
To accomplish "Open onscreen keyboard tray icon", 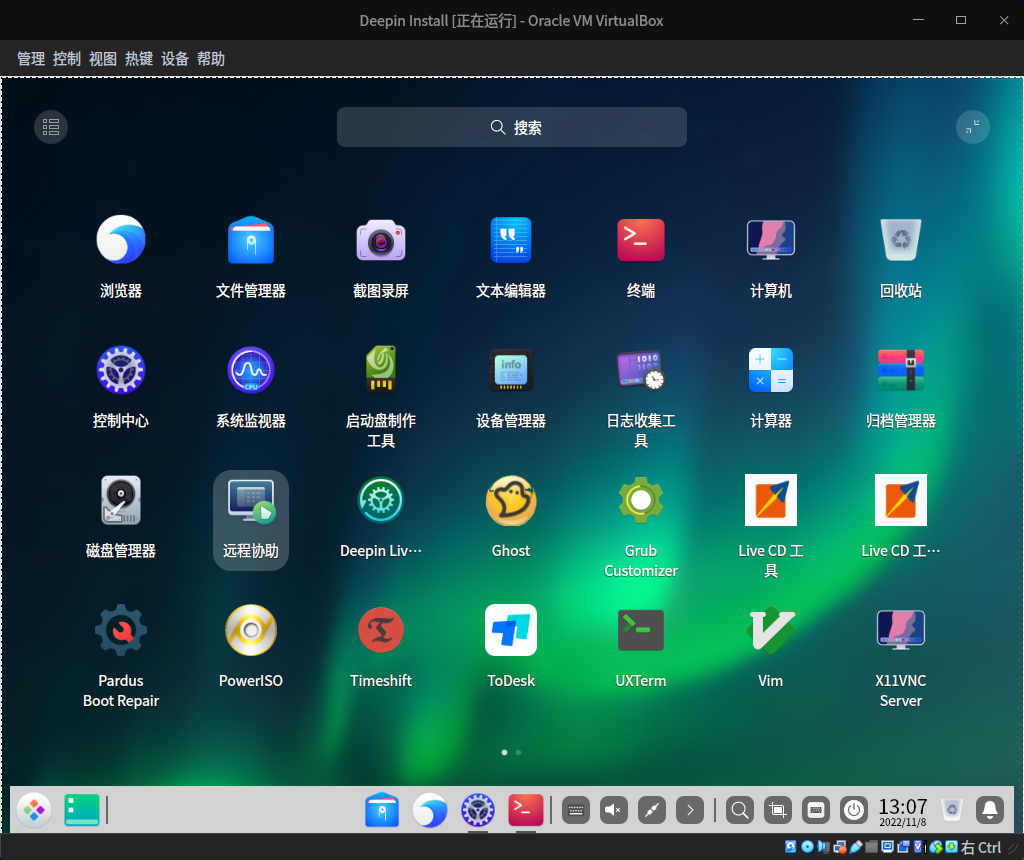I will coord(576,810).
